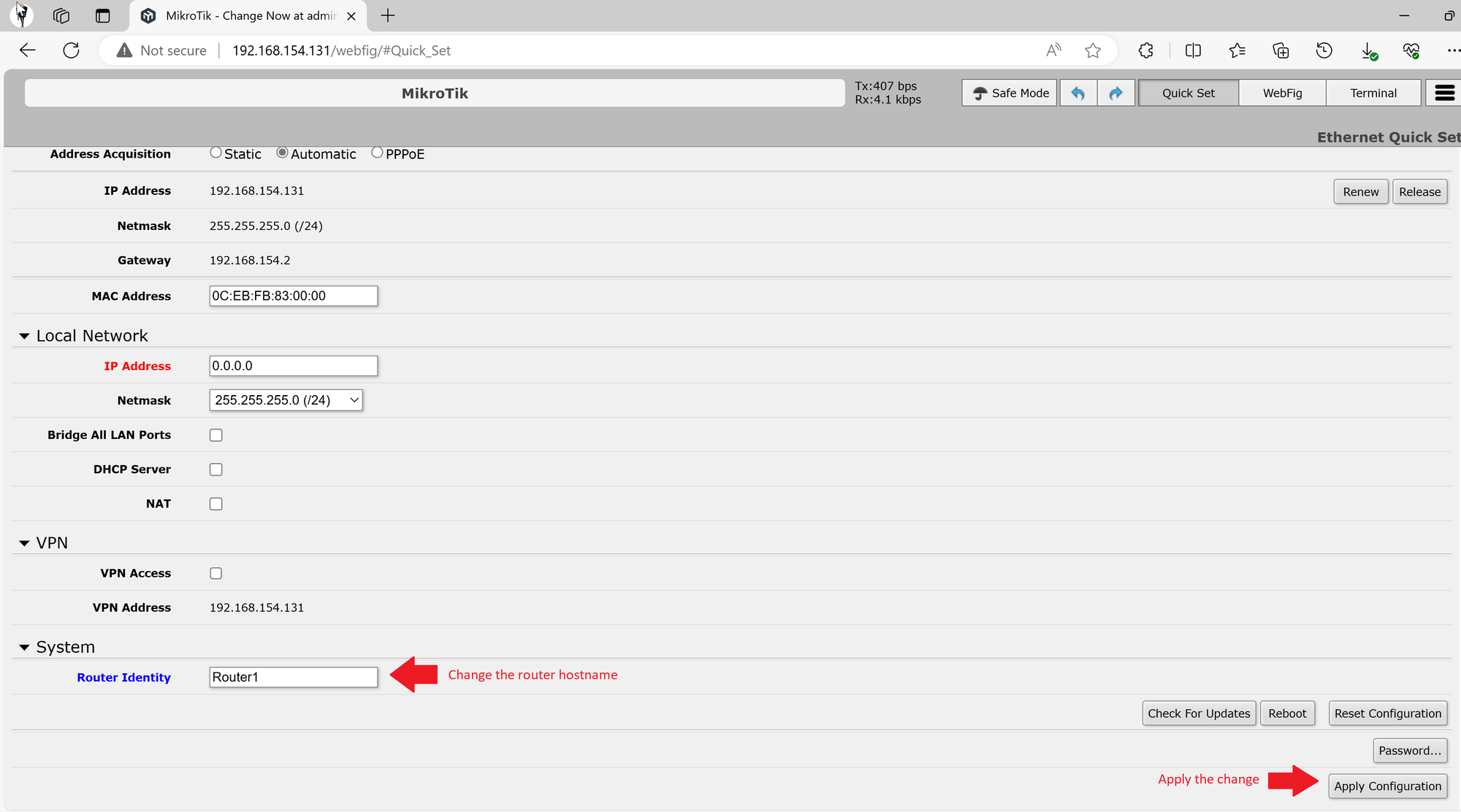Click the MikroTik favicon icon
The width and height of the screenshot is (1461, 812).
click(x=148, y=16)
